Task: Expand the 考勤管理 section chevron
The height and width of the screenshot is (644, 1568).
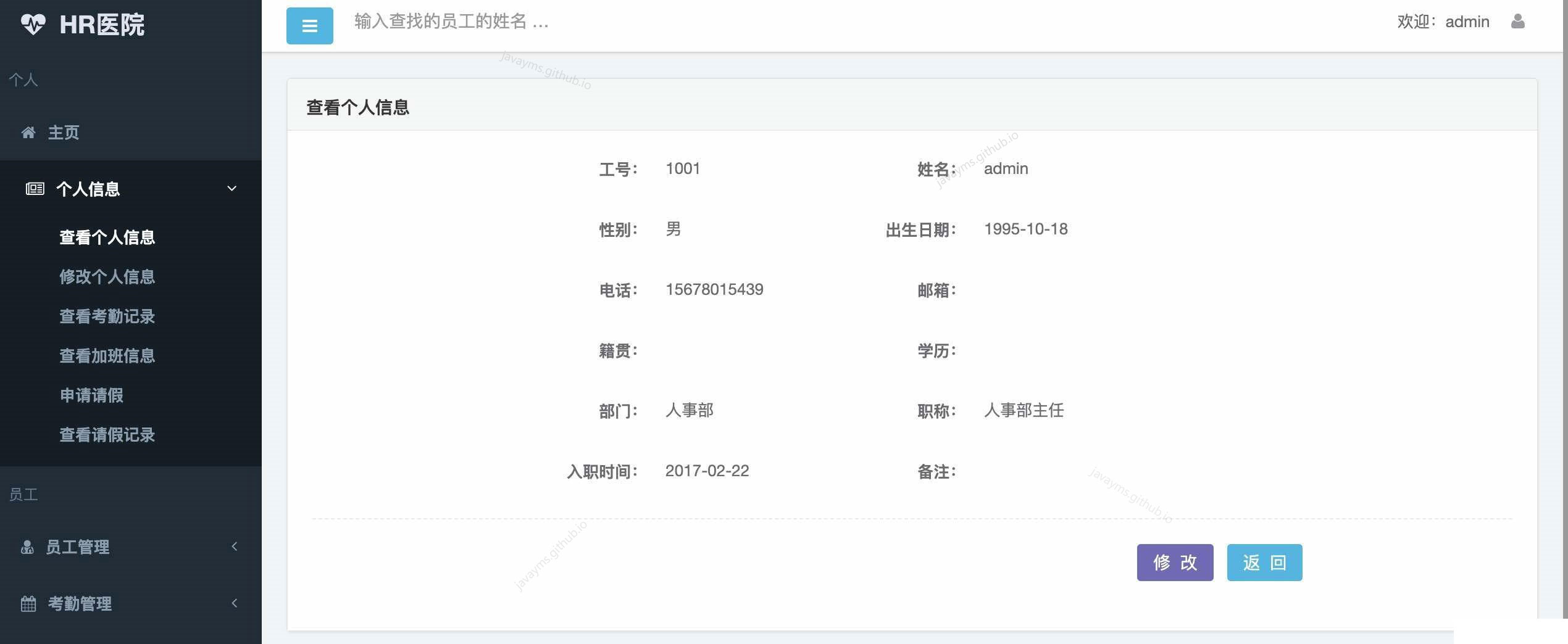Action: point(235,603)
